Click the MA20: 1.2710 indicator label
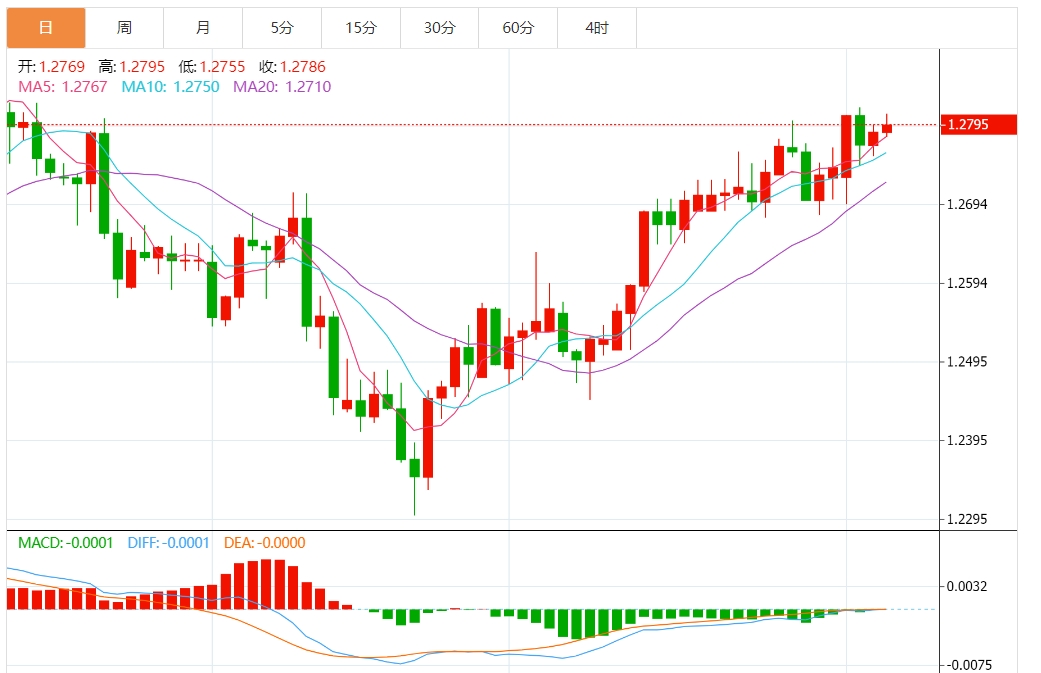Image resolution: width=1041 pixels, height=673 pixels. pos(282,87)
